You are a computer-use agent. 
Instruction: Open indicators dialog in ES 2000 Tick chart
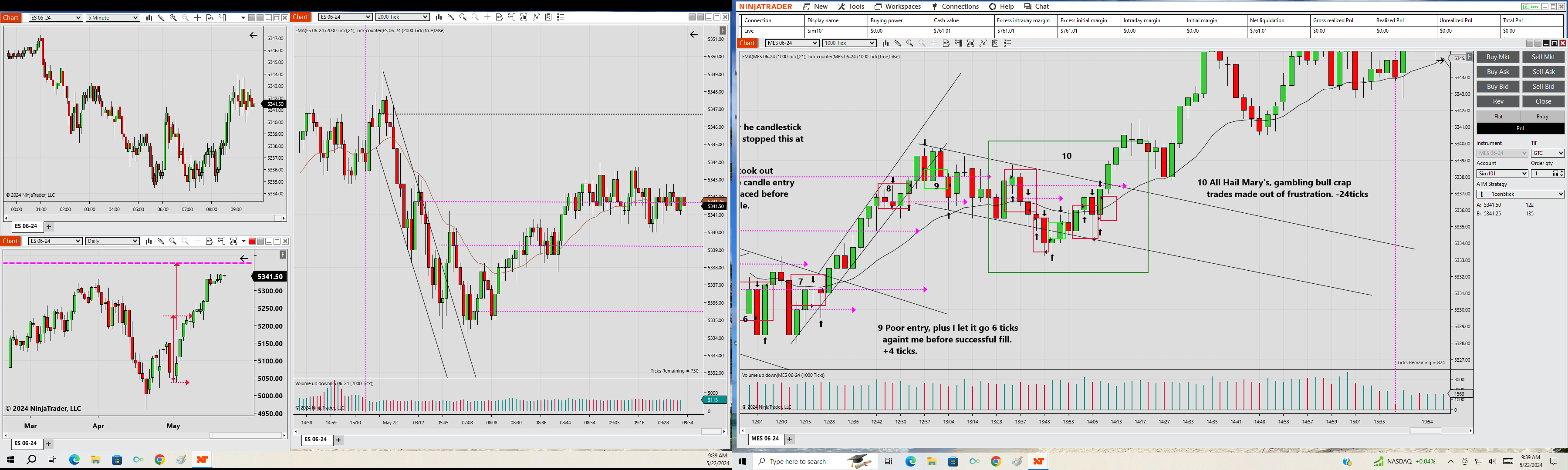coord(524,17)
